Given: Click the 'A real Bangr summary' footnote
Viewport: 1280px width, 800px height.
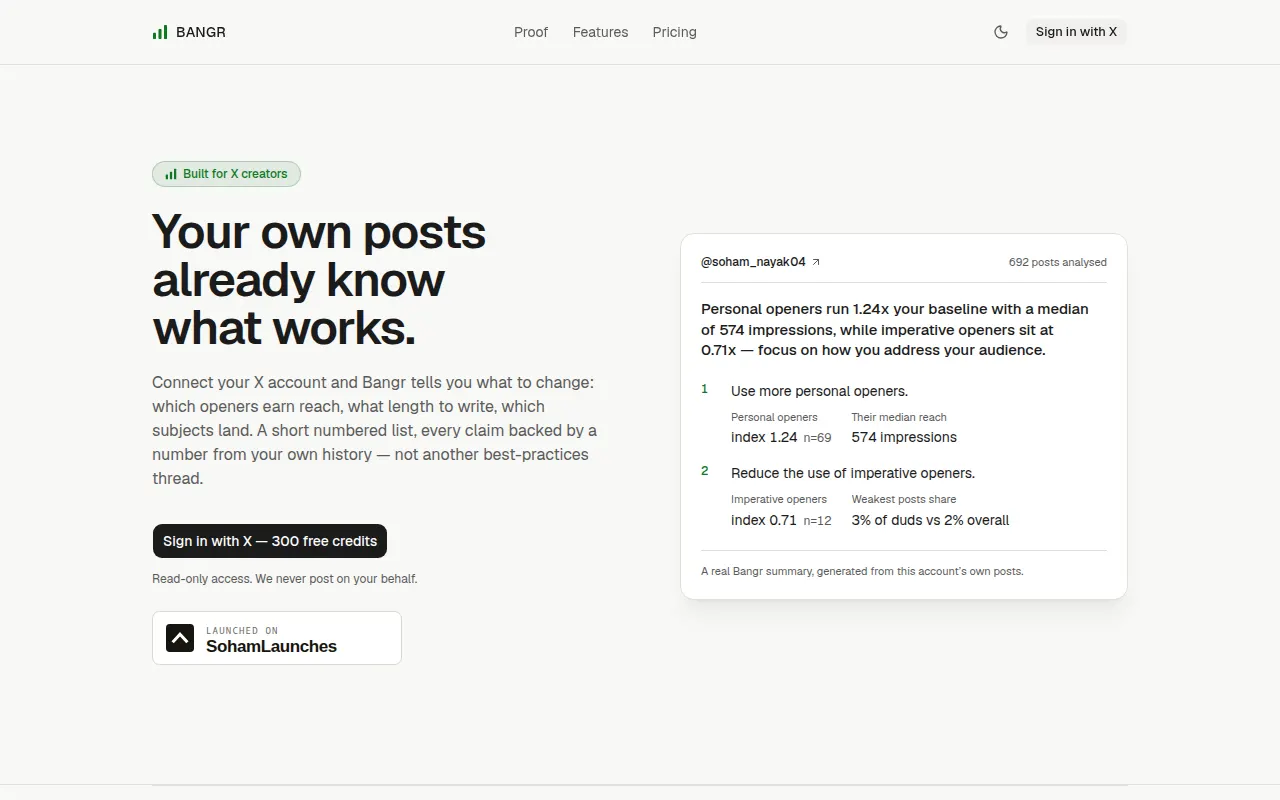Looking at the screenshot, I should 862,572.
